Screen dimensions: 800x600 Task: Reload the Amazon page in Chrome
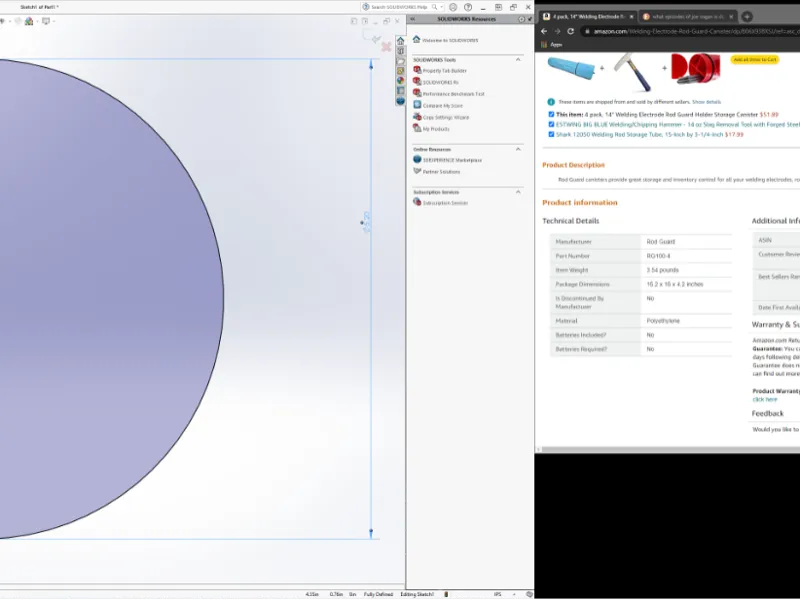coord(570,31)
